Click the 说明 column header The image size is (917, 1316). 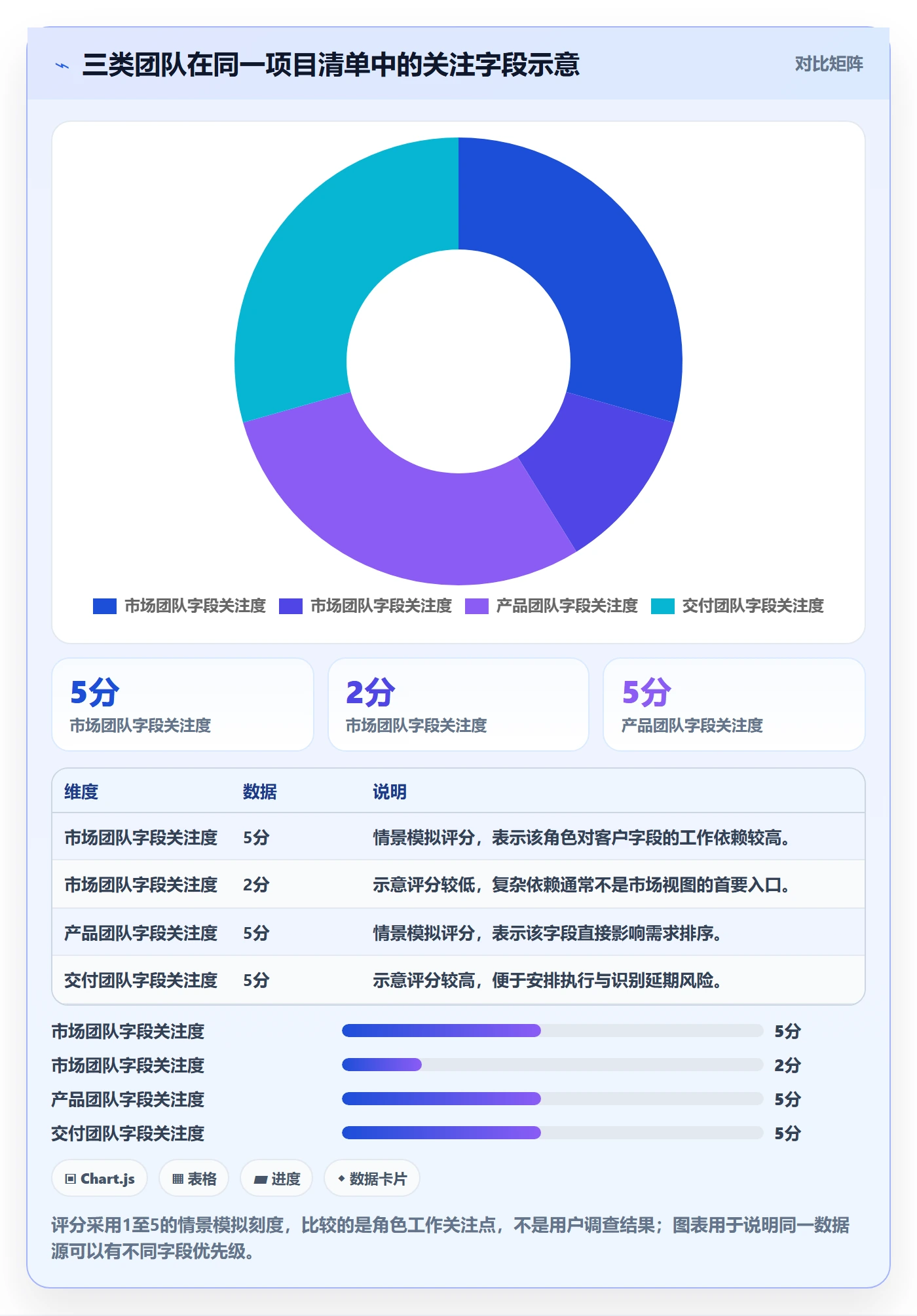point(390,792)
